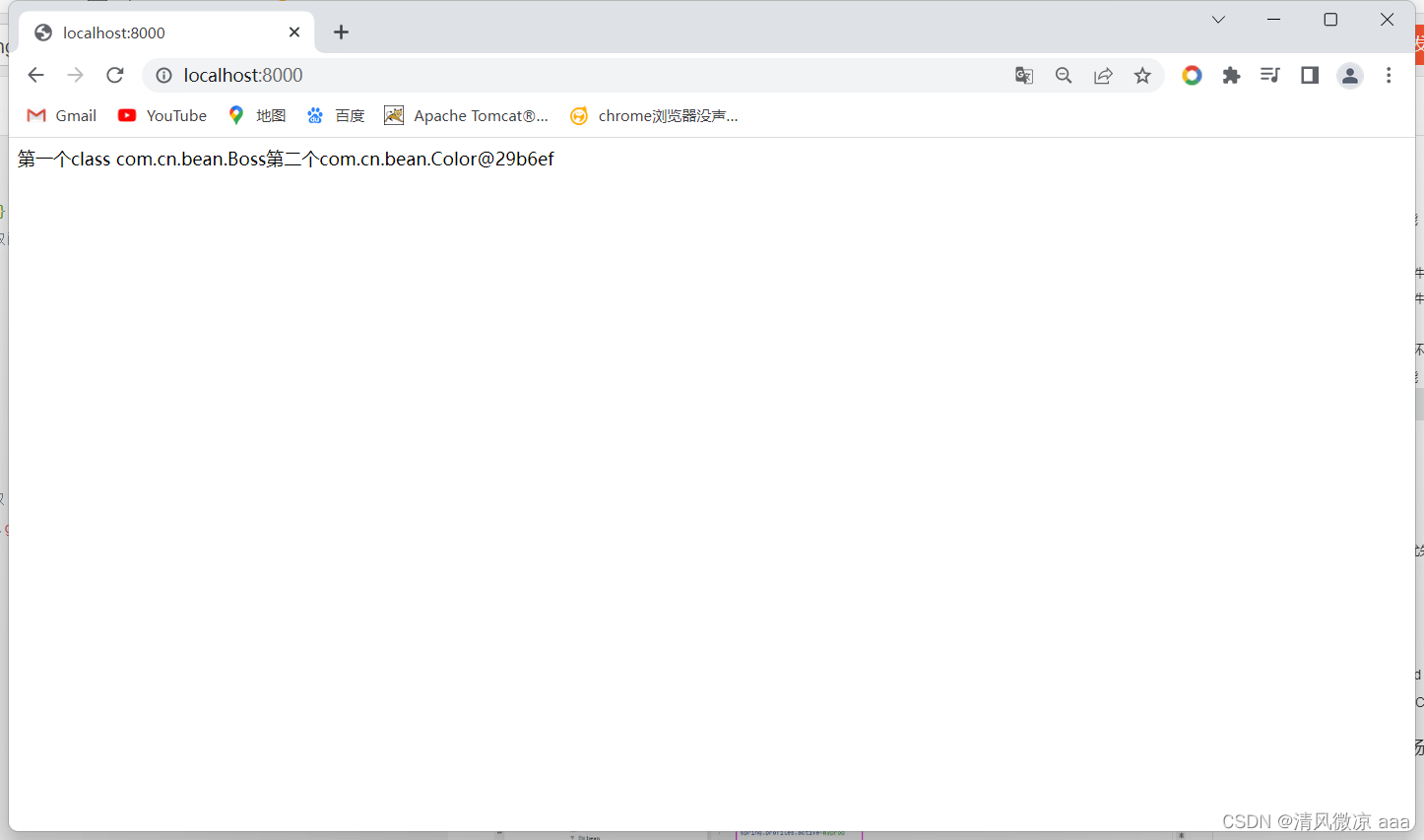Open the Extensions puzzle icon
Screen dimensions: 1424x840
click(1231, 76)
